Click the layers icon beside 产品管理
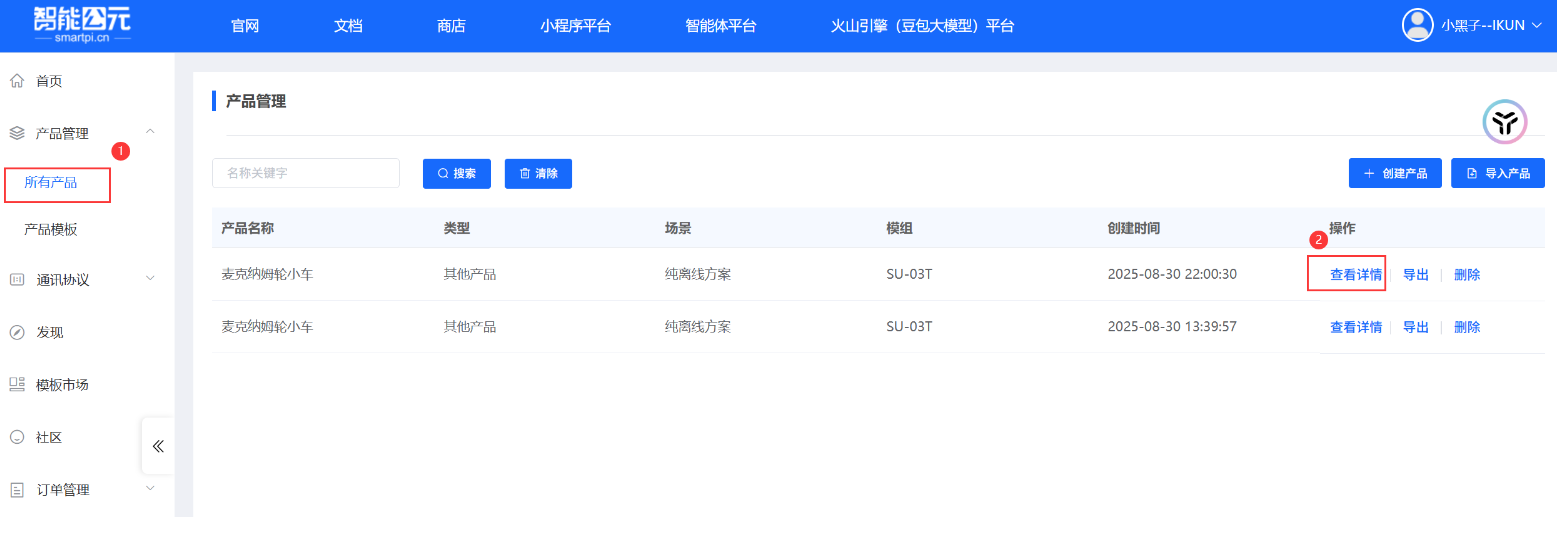The height and width of the screenshot is (545, 1557). tap(17, 133)
